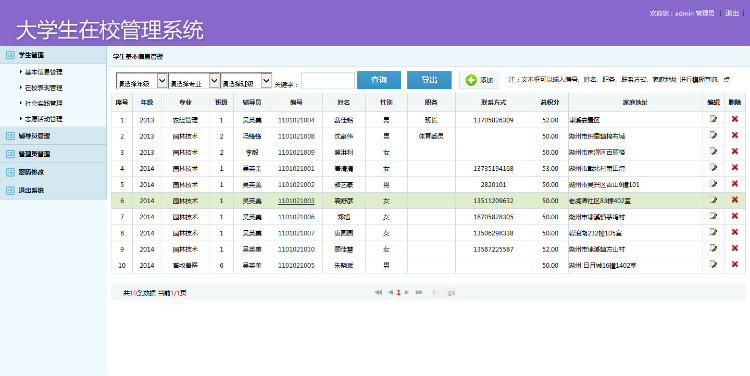Open the 请选择班级 class dropdown

[246, 81]
